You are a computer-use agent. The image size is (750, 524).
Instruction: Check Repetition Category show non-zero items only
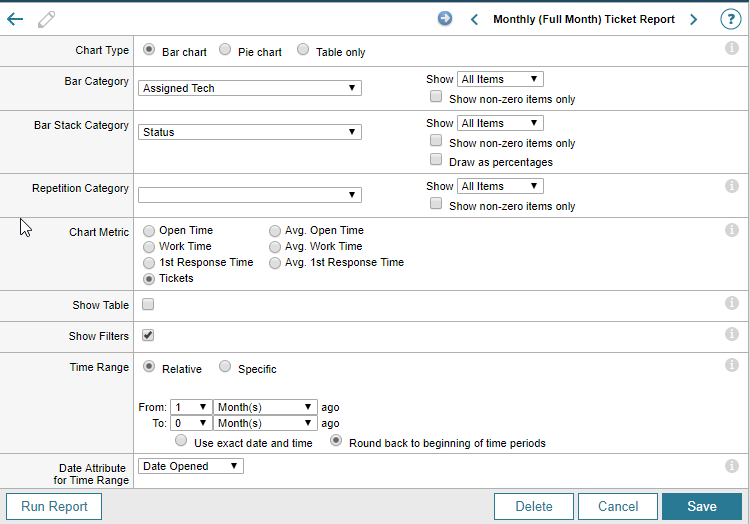click(436, 203)
